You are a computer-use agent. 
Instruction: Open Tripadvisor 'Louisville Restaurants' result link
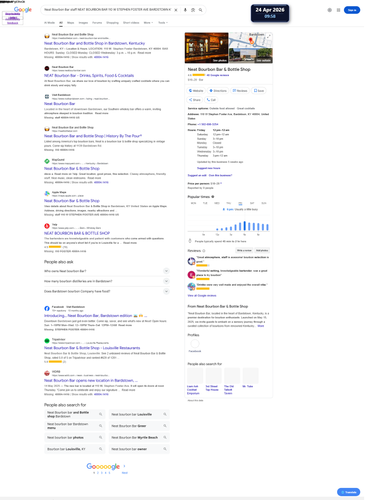point(92,348)
